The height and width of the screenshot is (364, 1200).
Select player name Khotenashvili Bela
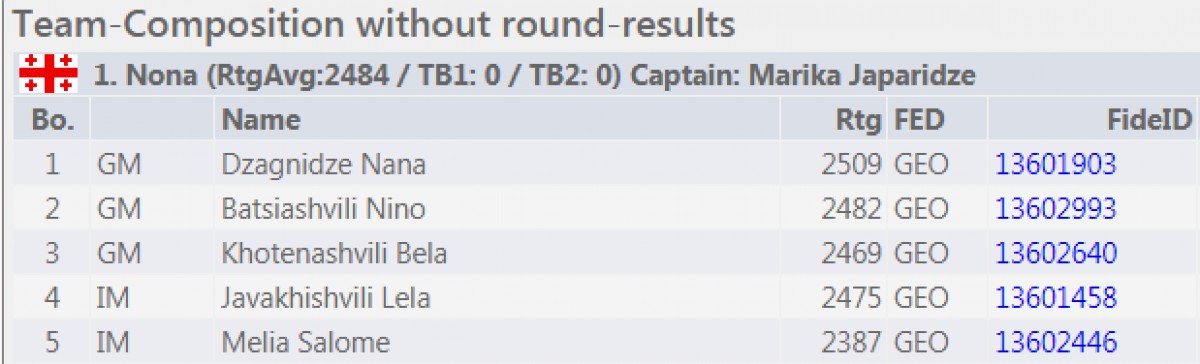pyautogui.click(x=334, y=254)
